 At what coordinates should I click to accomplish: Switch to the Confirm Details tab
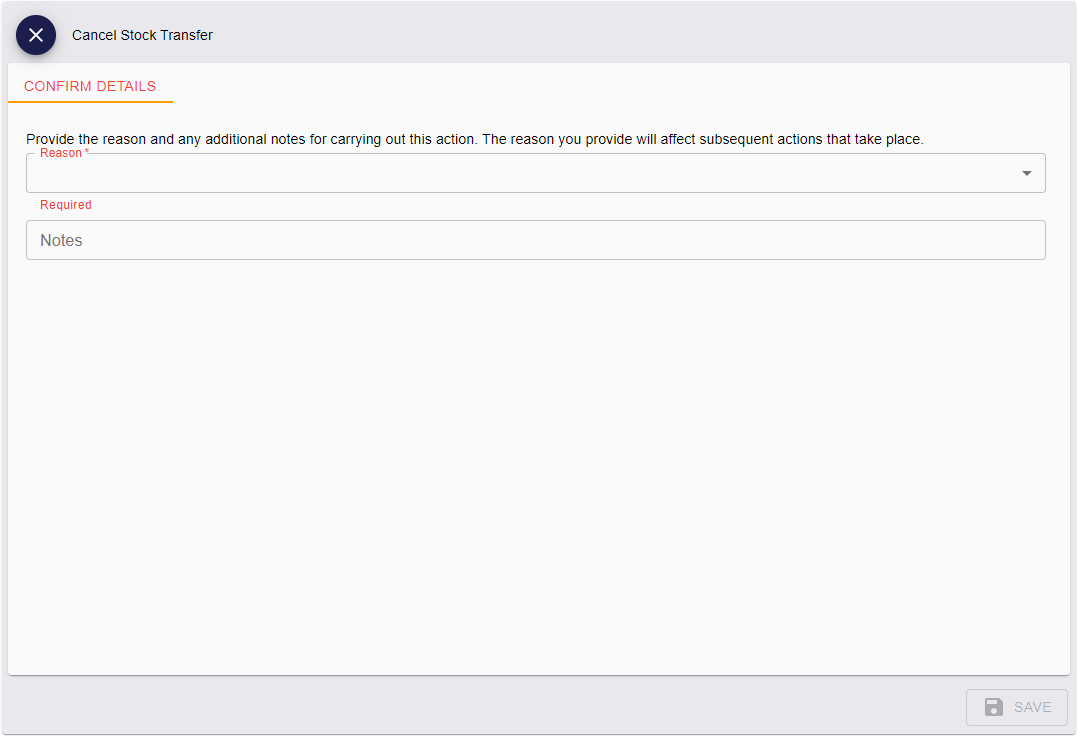click(90, 86)
